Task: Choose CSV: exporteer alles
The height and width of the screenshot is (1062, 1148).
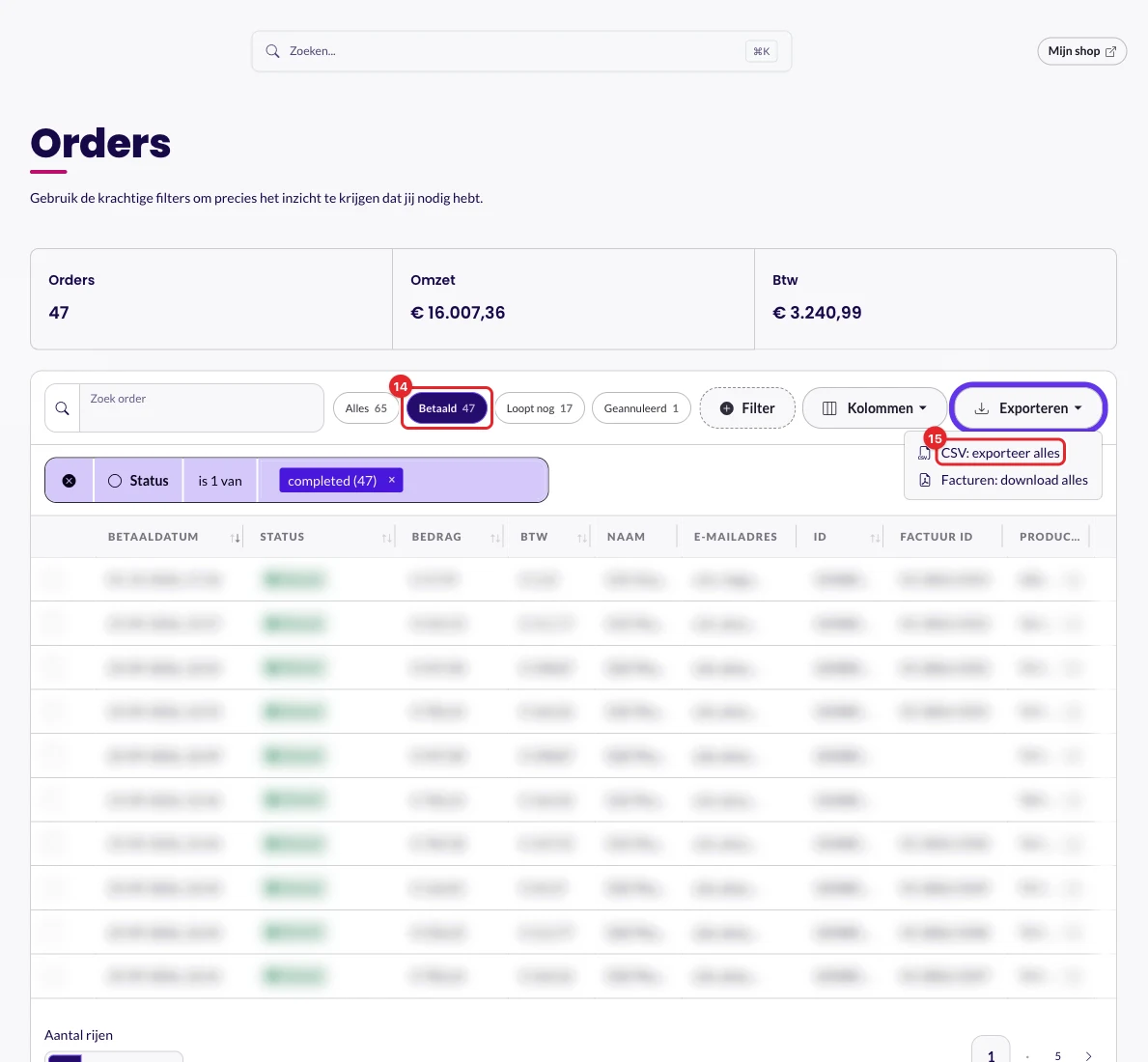Action: tap(1000, 453)
